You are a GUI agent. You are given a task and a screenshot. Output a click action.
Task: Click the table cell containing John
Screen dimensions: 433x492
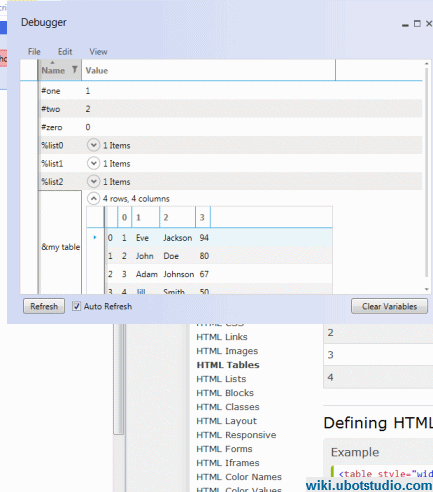[144, 256]
